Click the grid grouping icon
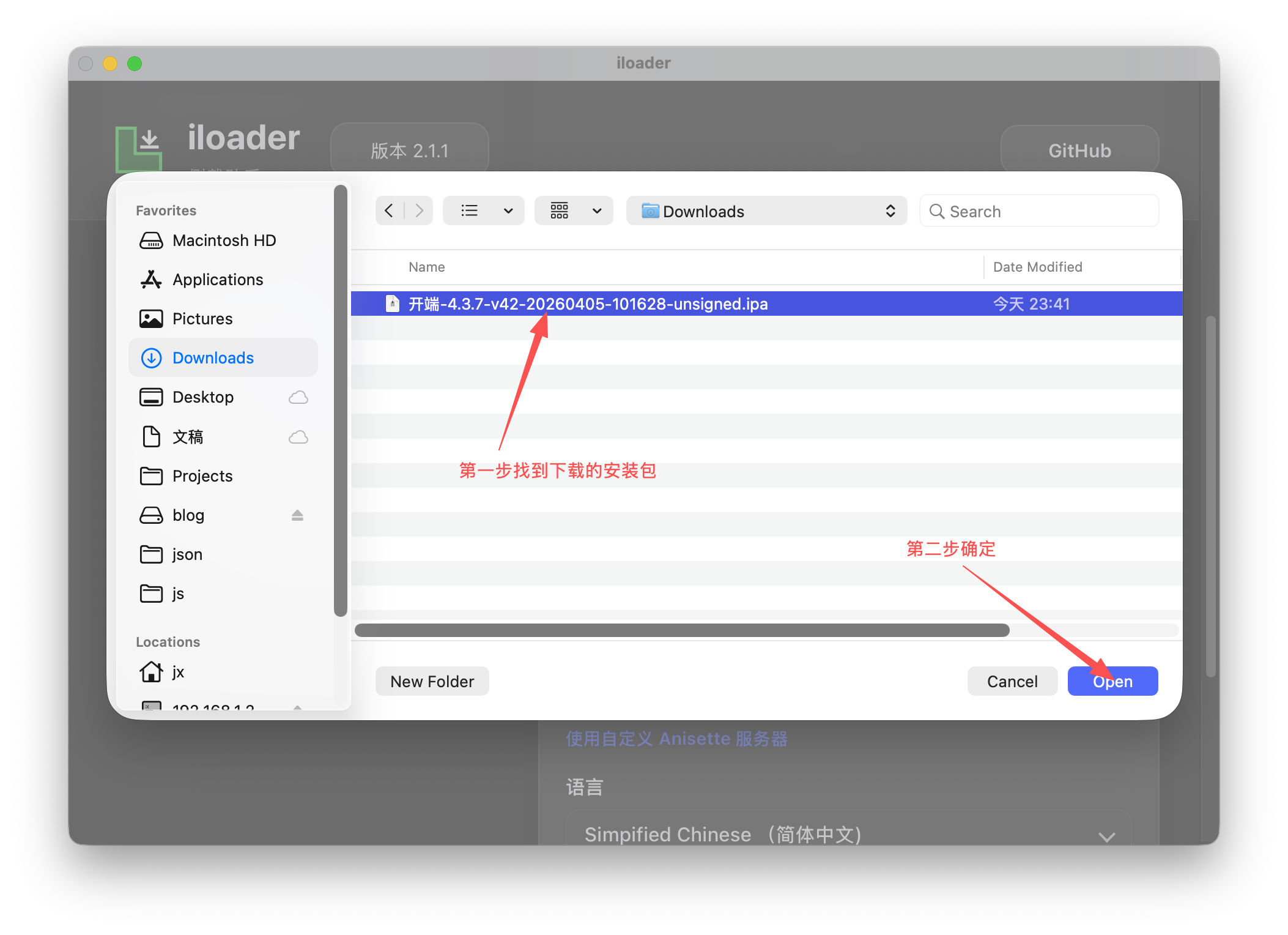Image resolution: width=1288 pixels, height=935 pixels. pos(560,211)
